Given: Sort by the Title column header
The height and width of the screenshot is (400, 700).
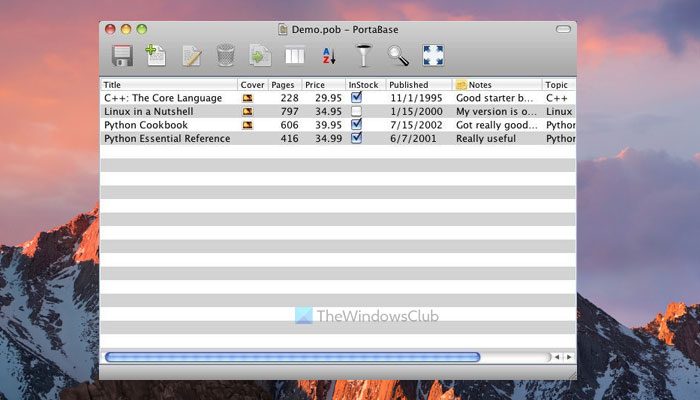Looking at the screenshot, I should pos(169,84).
